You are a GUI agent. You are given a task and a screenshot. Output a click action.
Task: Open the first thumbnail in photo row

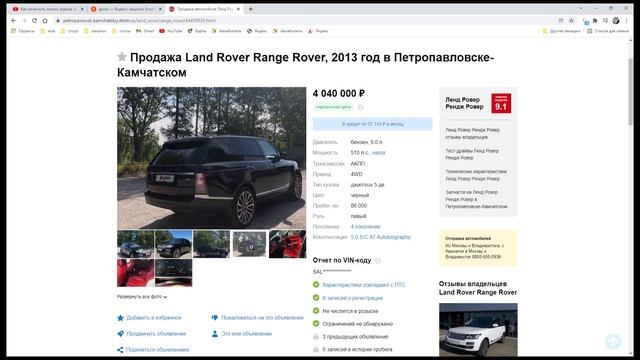tap(136, 244)
